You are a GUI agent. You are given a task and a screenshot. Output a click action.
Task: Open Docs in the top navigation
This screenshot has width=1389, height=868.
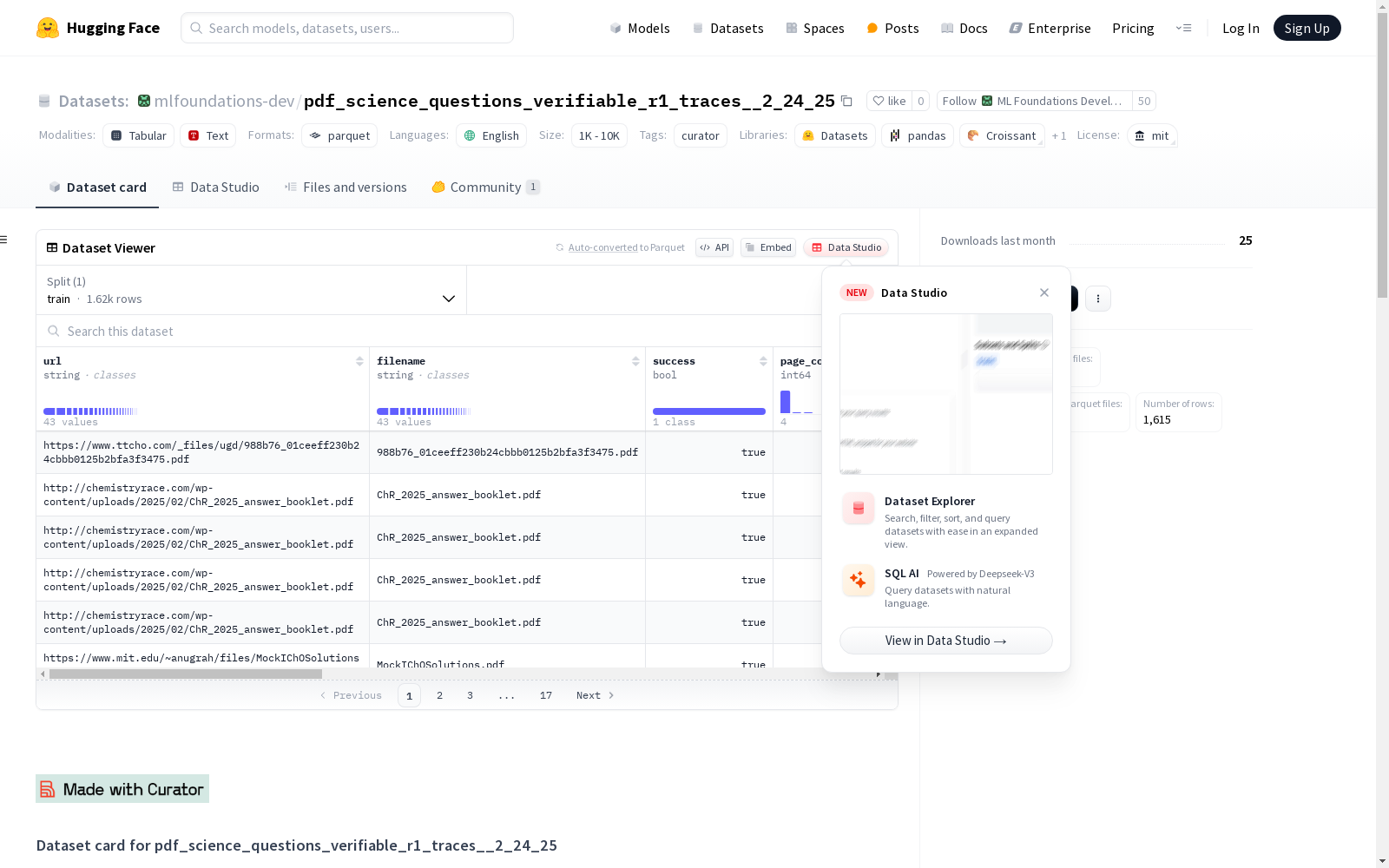coord(964,28)
